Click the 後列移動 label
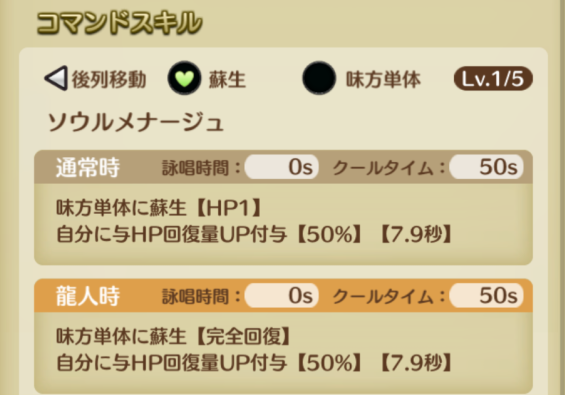Image resolution: width=565 pixels, height=395 pixels. coord(109,79)
